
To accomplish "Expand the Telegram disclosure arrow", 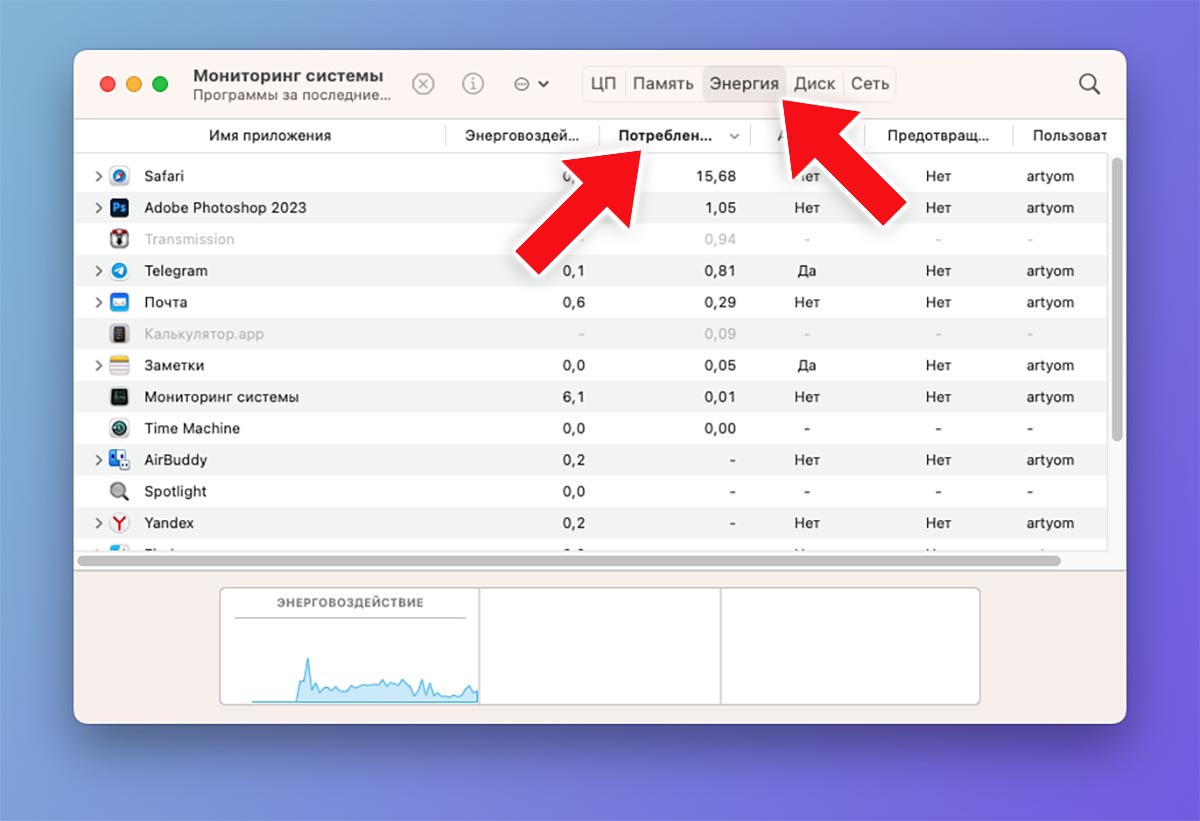I will point(98,271).
